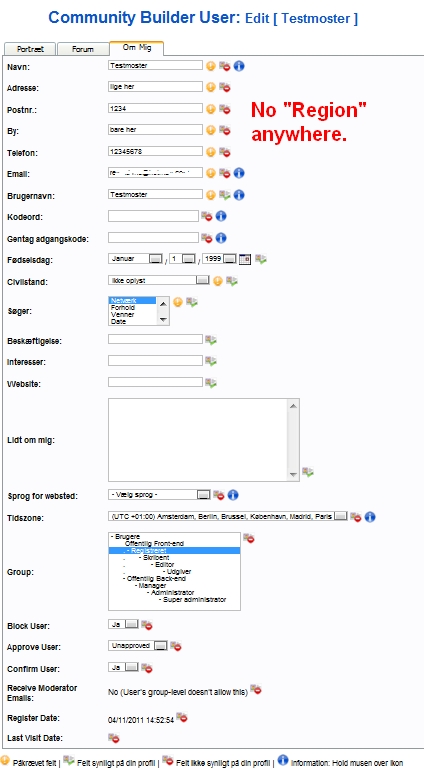Switch to the Forum tab
424x773 pixels.
coord(82,49)
